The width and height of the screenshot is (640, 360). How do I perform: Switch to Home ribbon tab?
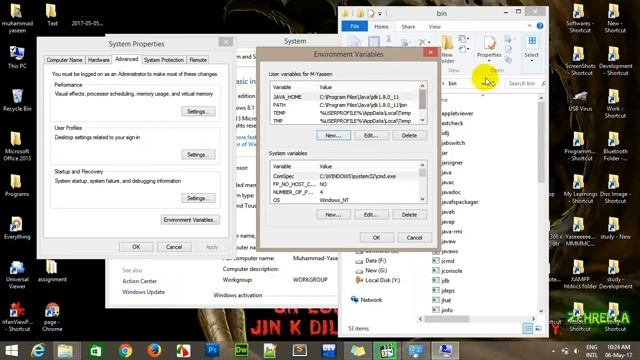[381, 27]
